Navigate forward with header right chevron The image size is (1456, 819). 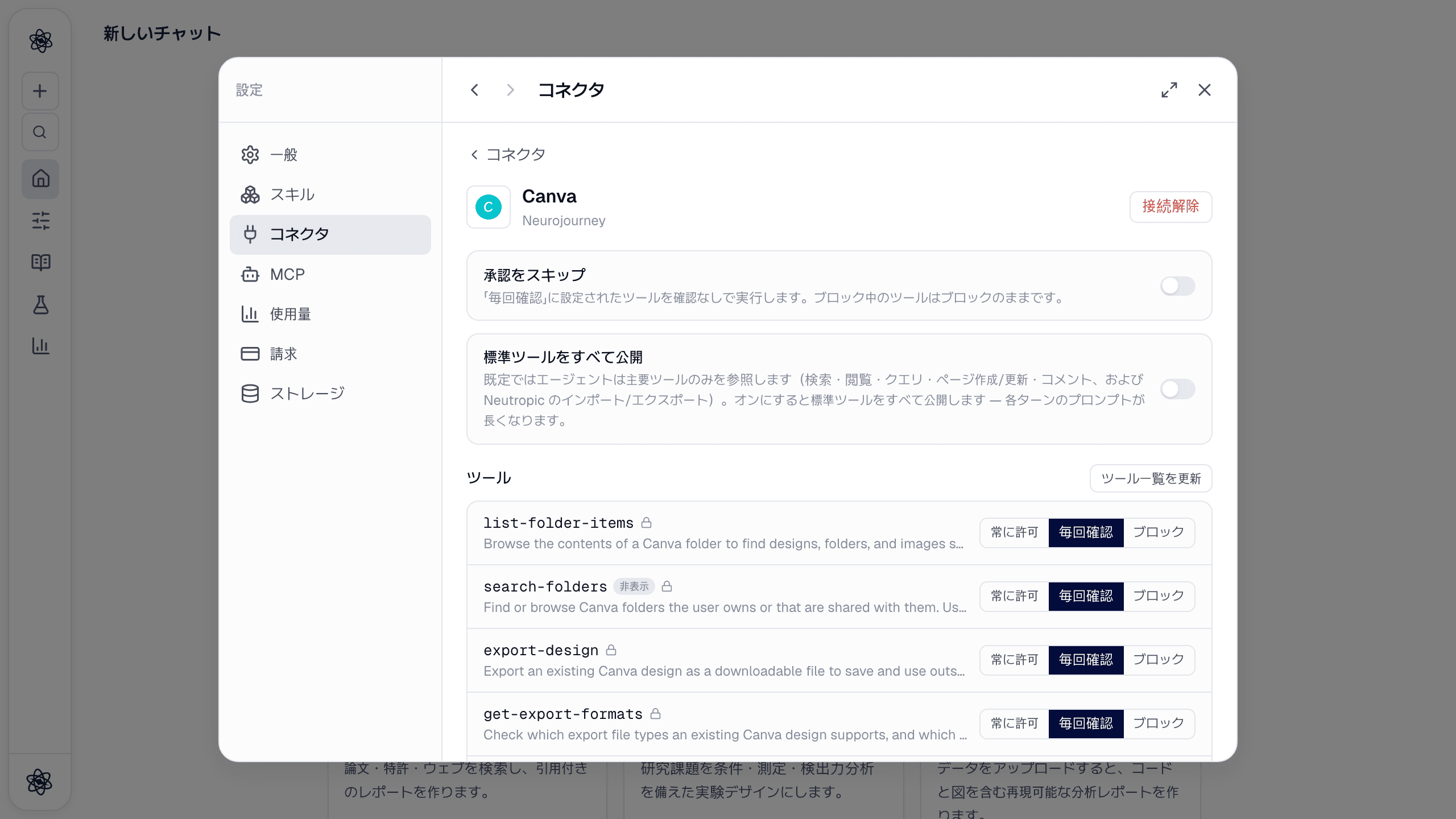click(x=510, y=90)
